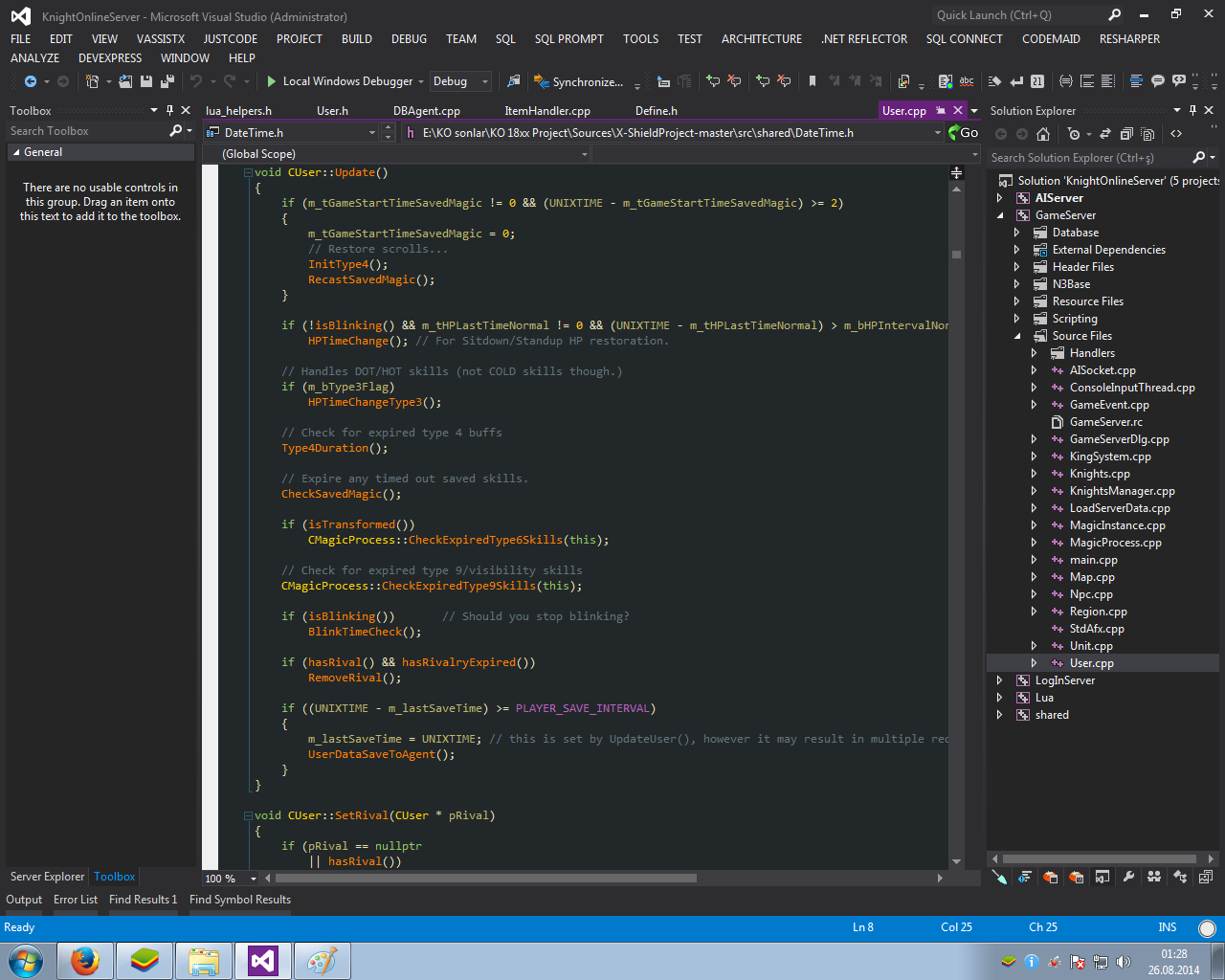
Task: Click the editor horizontal scrollbar thumb
Action: tap(485, 878)
